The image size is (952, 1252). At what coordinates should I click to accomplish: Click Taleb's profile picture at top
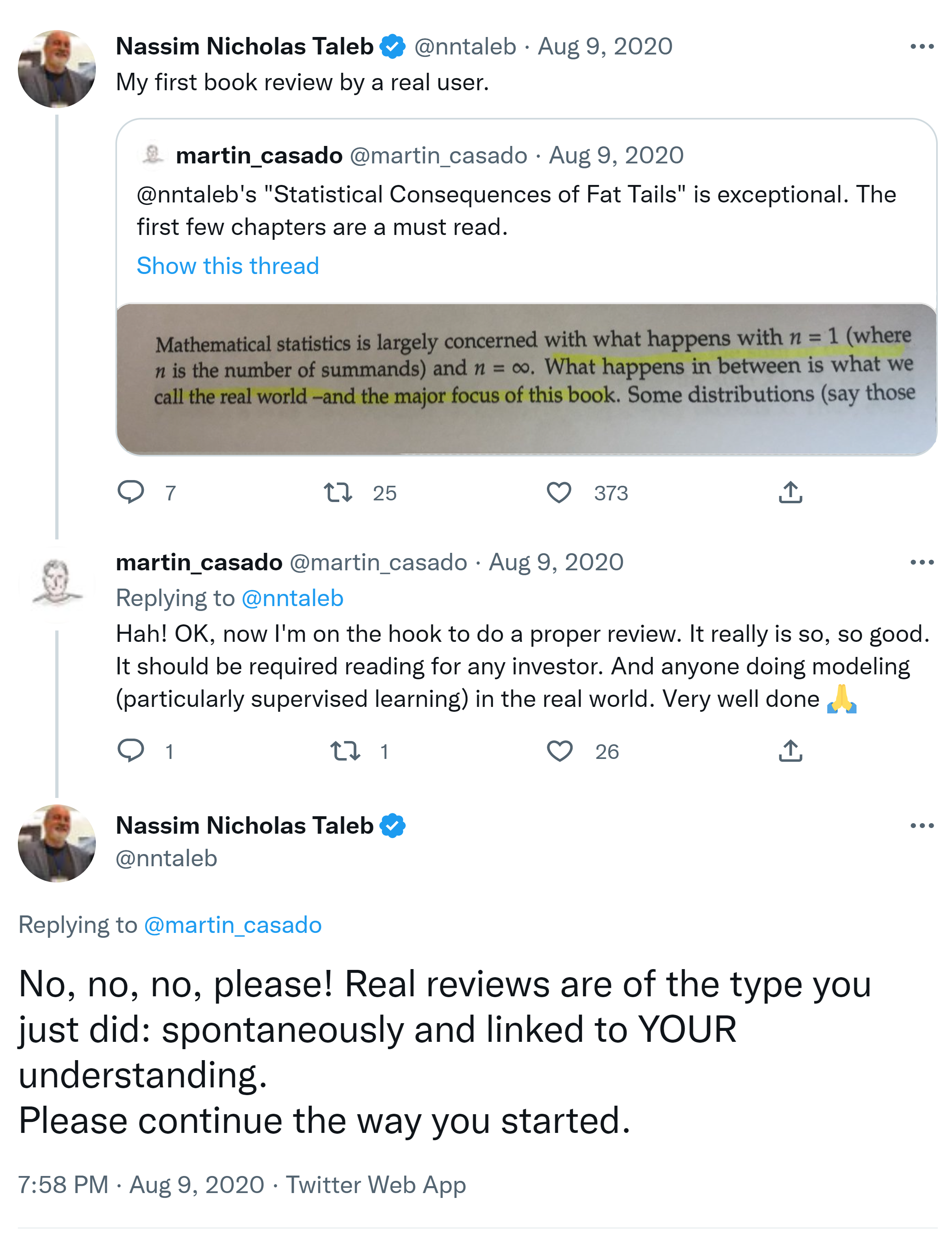pos(56,69)
